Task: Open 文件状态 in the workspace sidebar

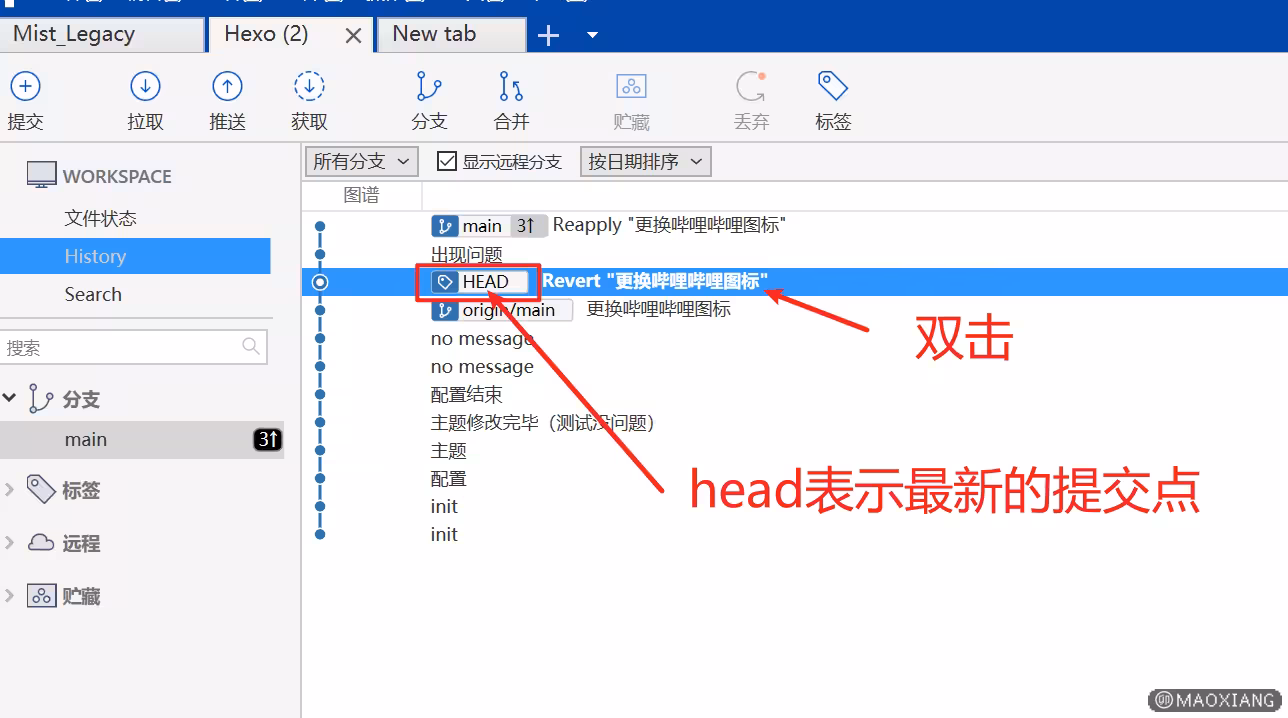Action: click(x=100, y=218)
